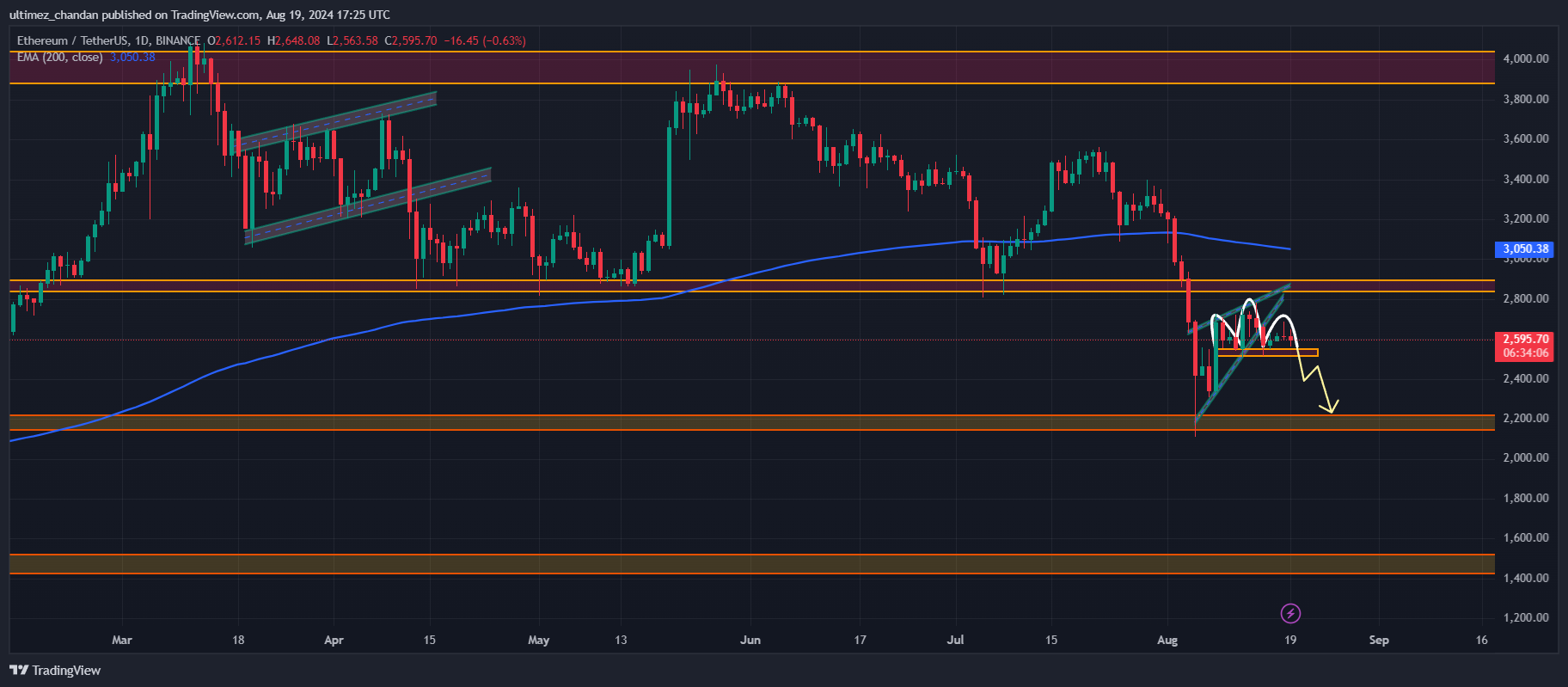Screen dimensions: 1568x687
Task: Click the EMA (200, close) indicator legend
Action: coord(59,58)
